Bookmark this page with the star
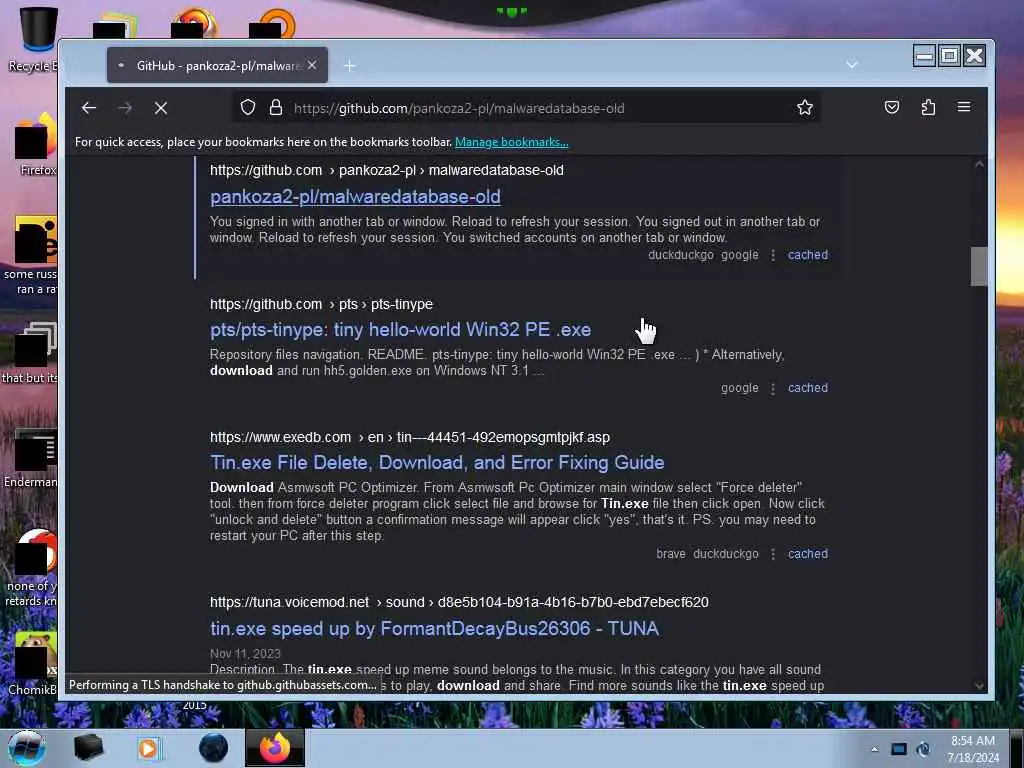The height and width of the screenshot is (768, 1024). click(805, 108)
